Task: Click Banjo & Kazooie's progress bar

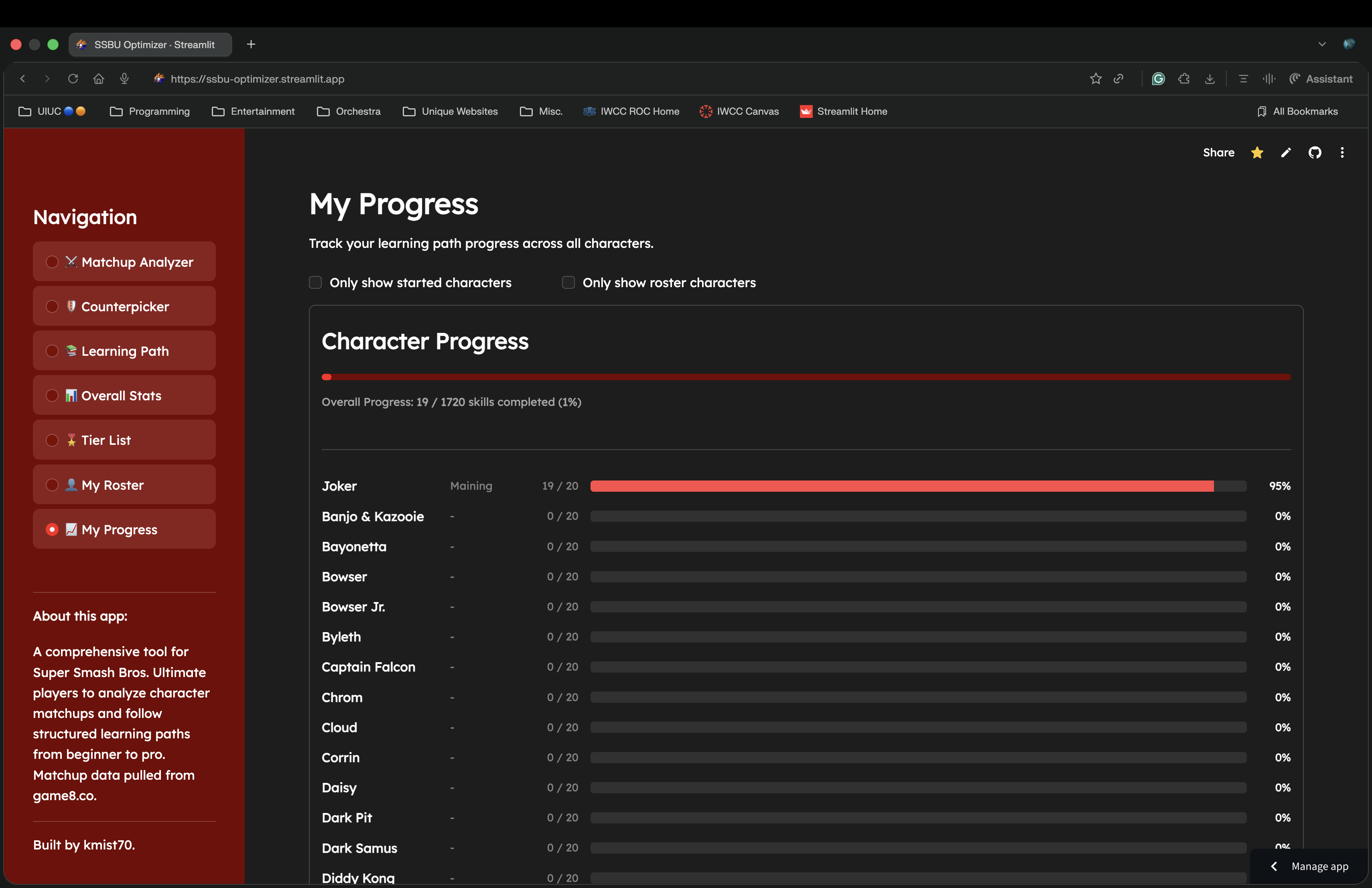Action: click(918, 516)
